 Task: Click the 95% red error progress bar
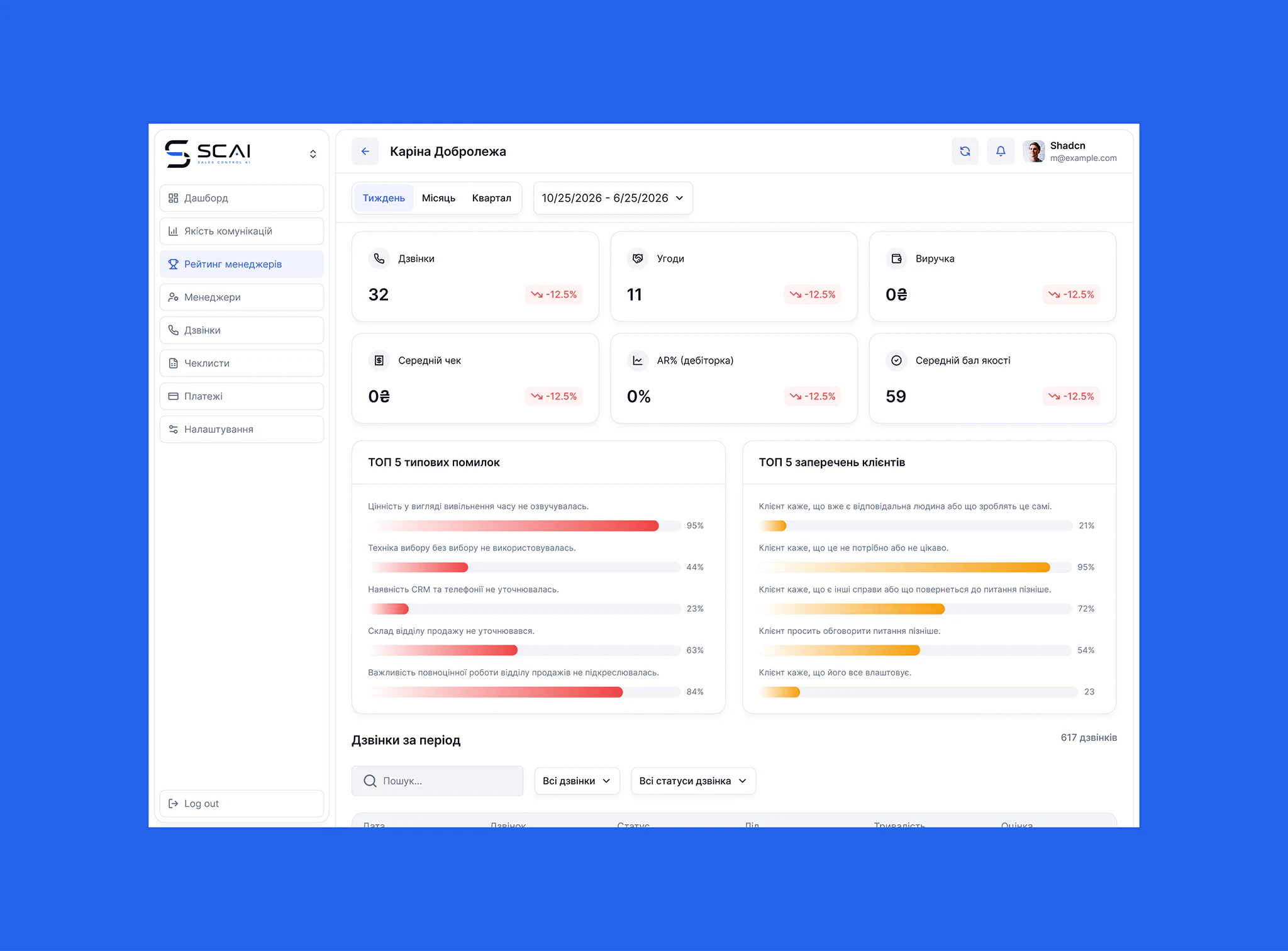[x=525, y=526]
